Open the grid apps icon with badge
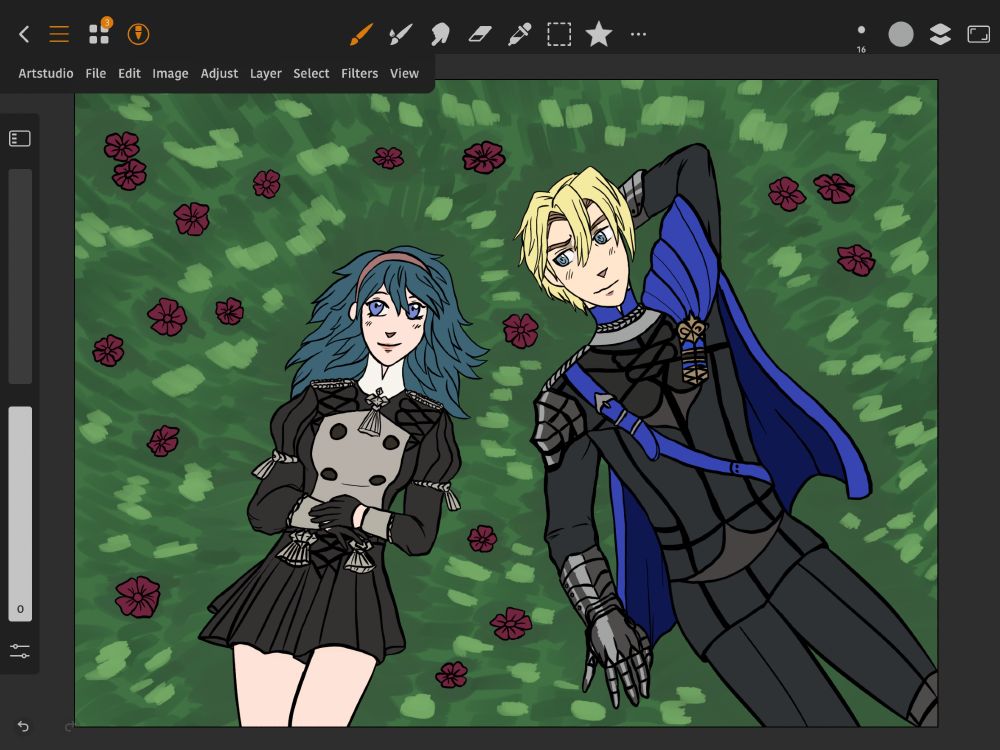 (x=99, y=34)
